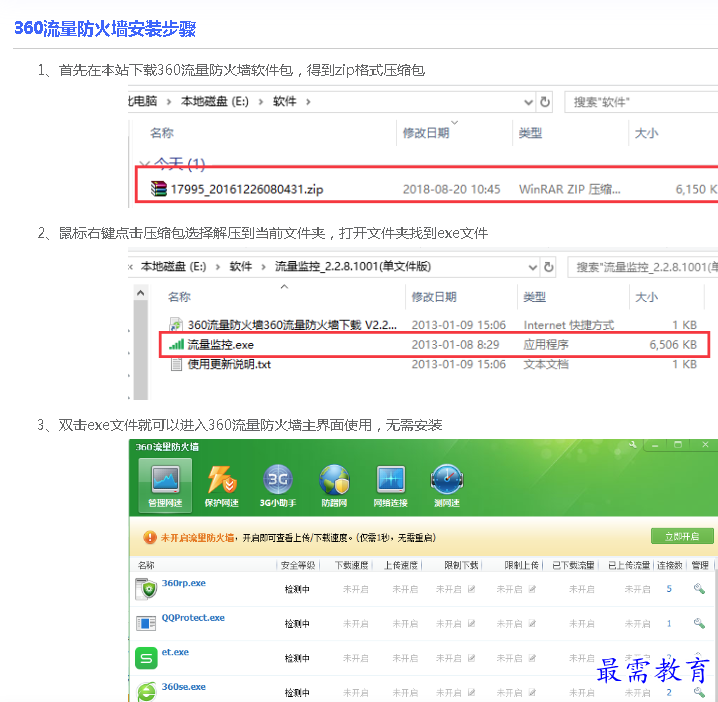Refresh the 软件 folder view
The image size is (718, 702).
pos(545,102)
